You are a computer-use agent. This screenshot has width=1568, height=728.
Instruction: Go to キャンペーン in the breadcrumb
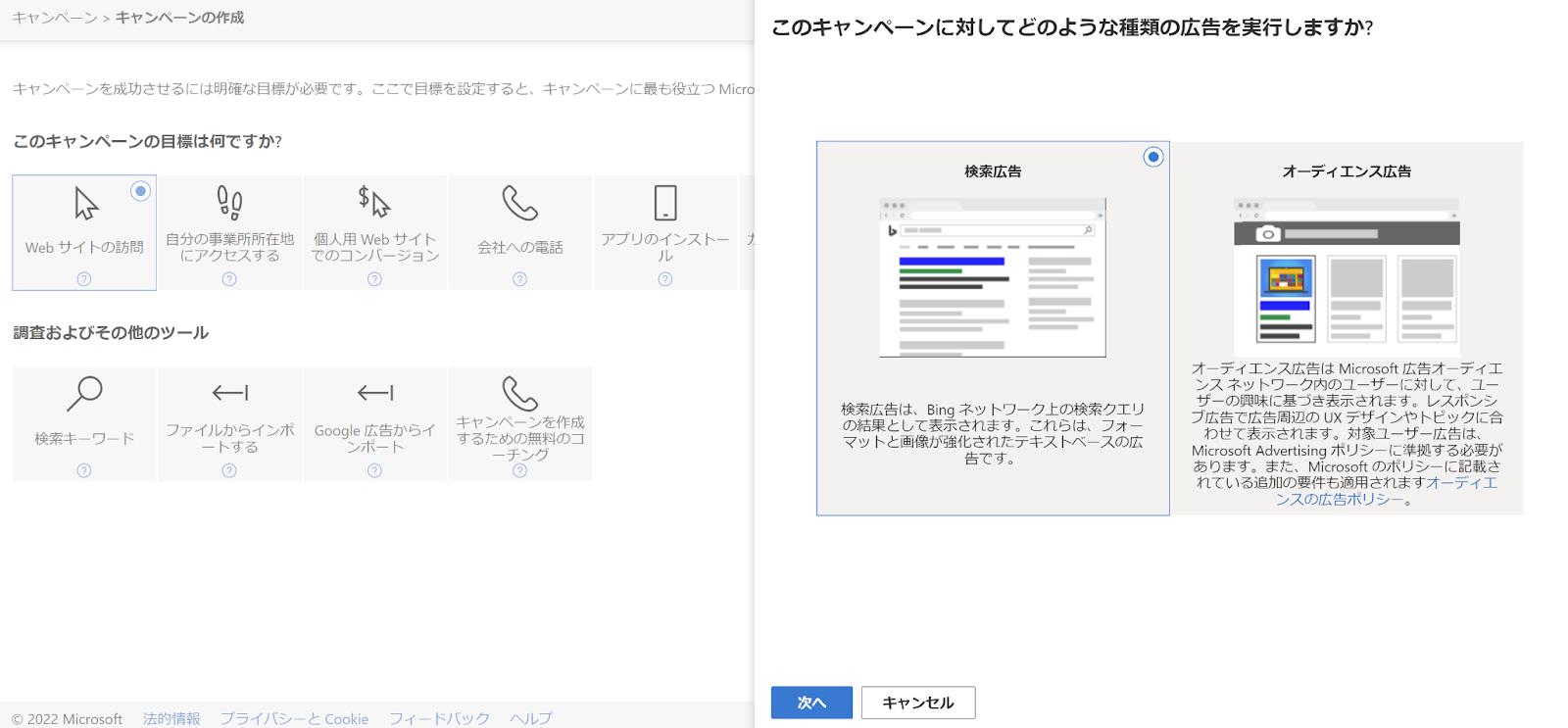[x=55, y=18]
